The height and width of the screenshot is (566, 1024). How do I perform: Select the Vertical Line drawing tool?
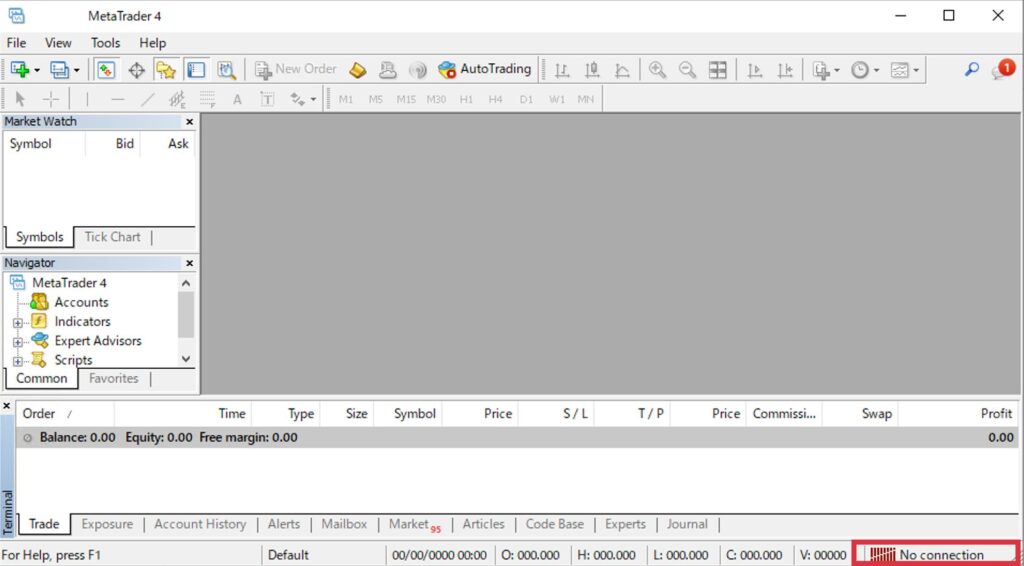coord(88,99)
